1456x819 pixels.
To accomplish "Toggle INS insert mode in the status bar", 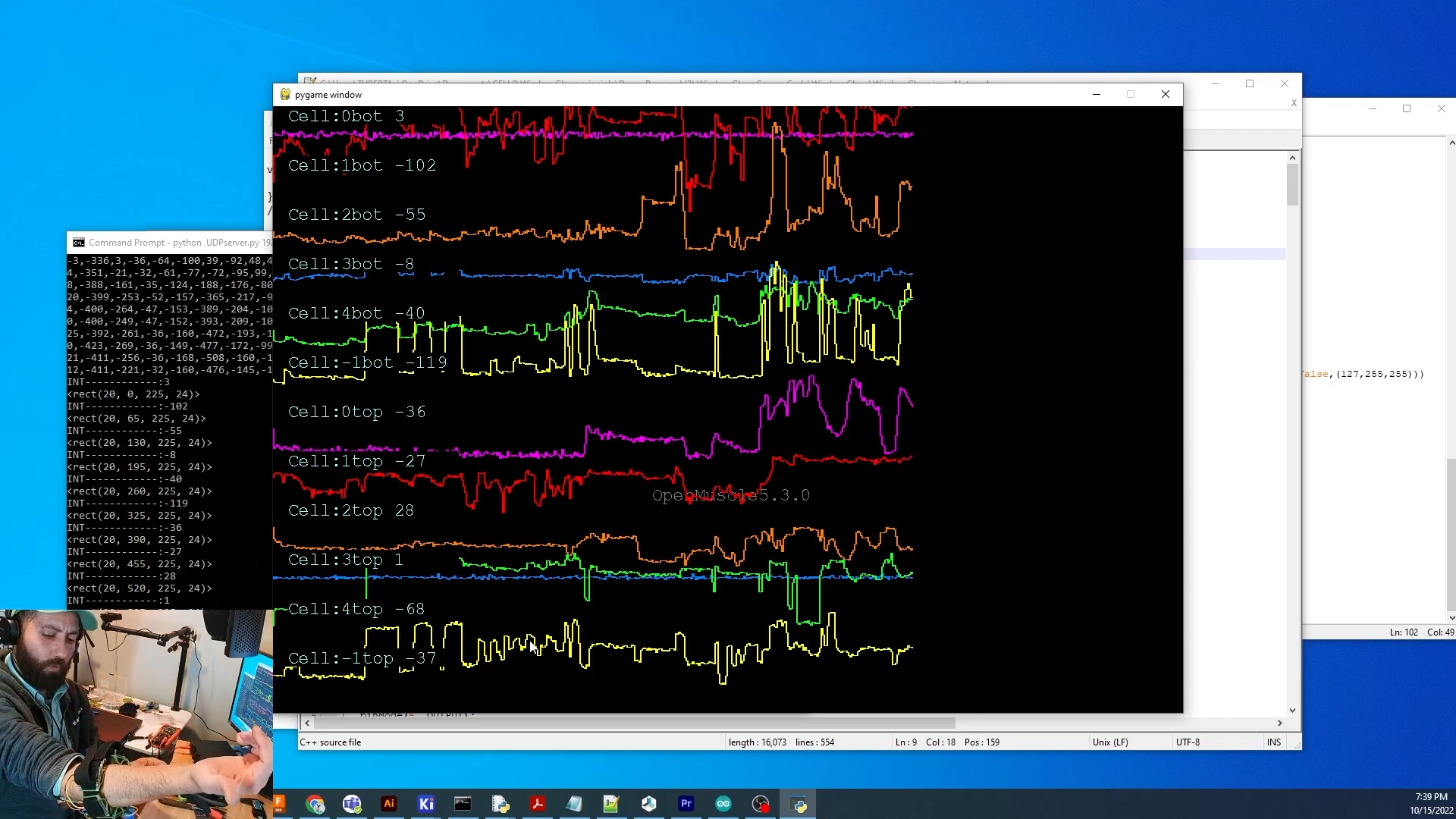I will [x=1274, y=742].
